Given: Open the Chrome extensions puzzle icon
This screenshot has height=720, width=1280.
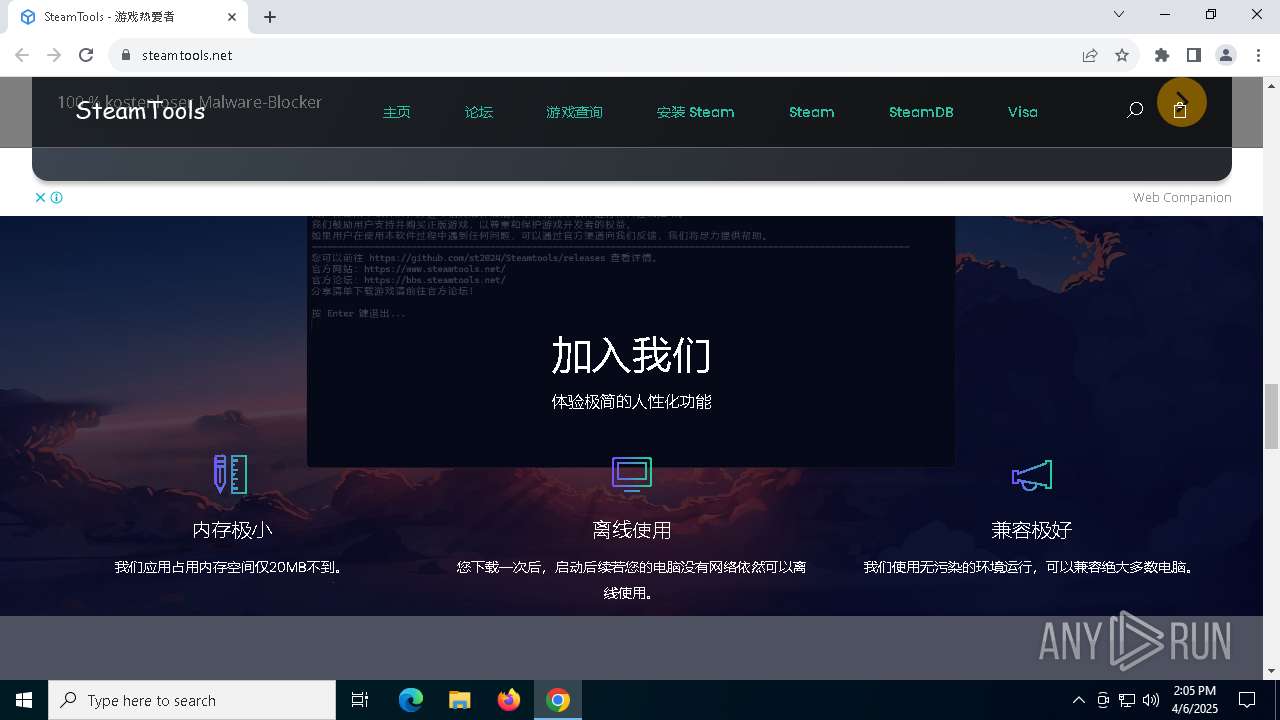Looking at the screenshot, I should (1162, 55).
